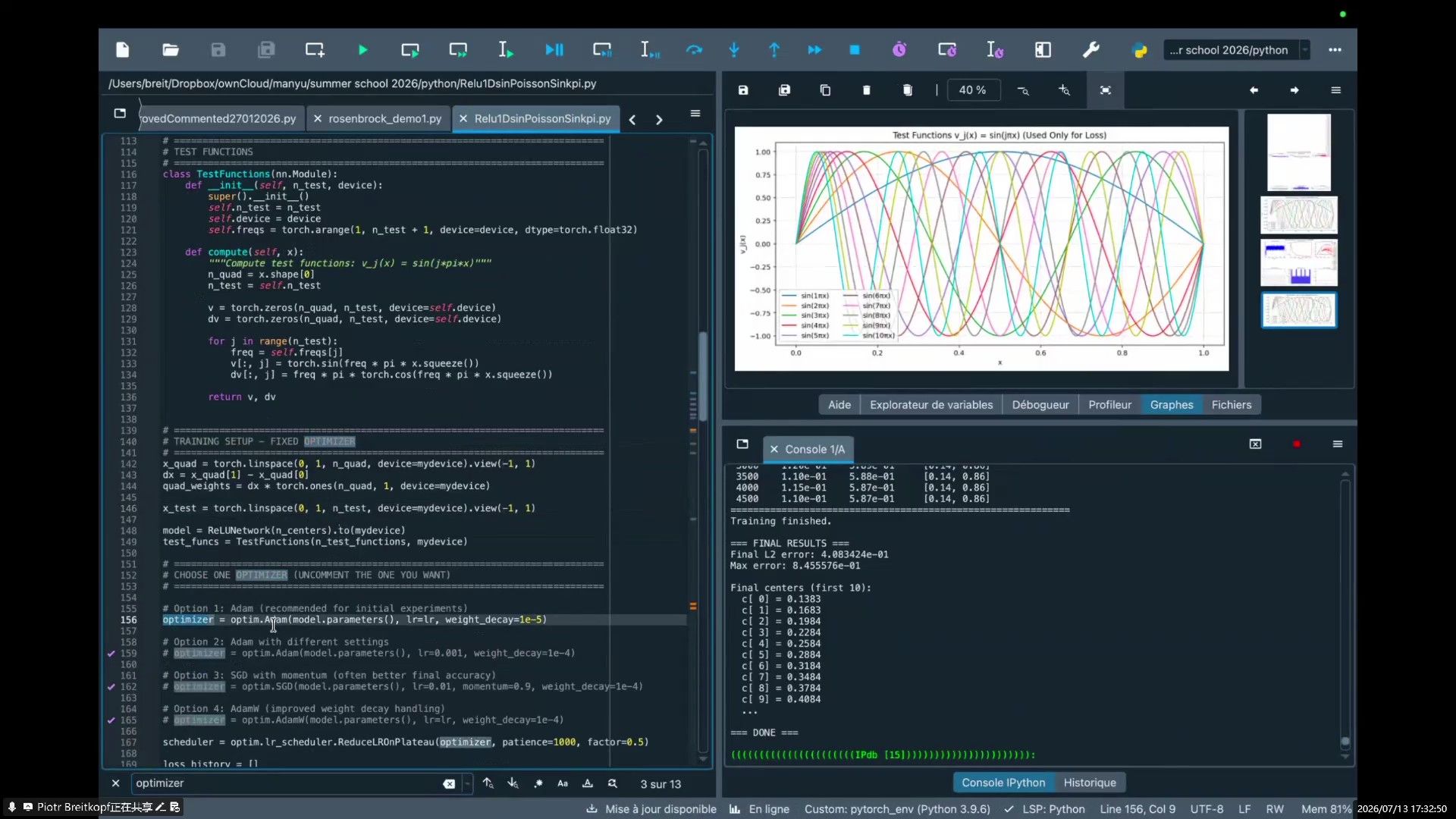
Task: Expand find history dropdown arrow
Action: [467, 783]
